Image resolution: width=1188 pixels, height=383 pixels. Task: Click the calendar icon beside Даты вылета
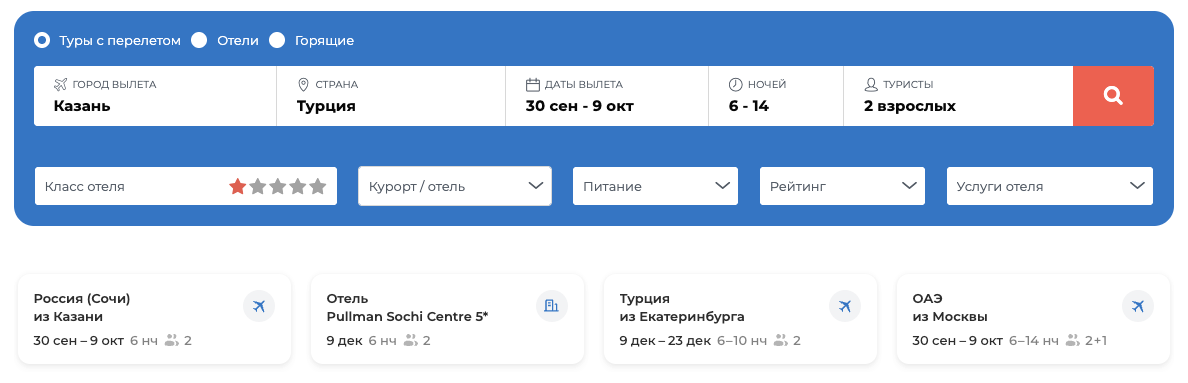pyautogui.click(x=533, y=84)
